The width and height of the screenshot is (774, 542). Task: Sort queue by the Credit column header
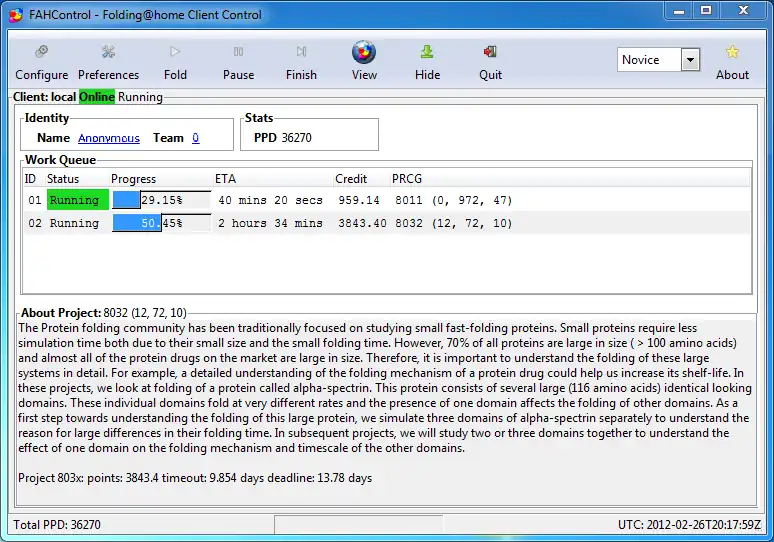coord(351,179)
